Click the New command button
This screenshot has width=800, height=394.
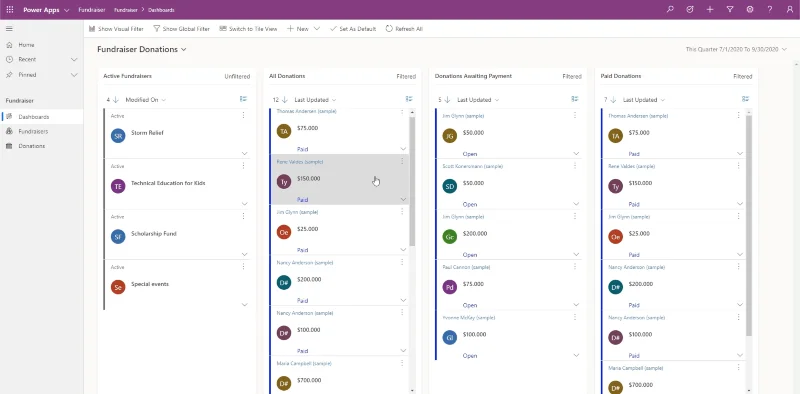pos(297,29)
